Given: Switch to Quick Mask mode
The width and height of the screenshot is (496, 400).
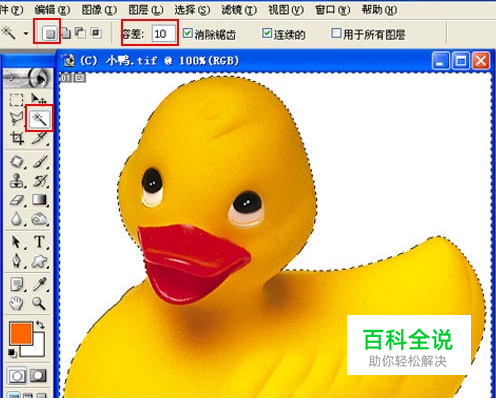Looking at the screenshot, I should (38, 376).
